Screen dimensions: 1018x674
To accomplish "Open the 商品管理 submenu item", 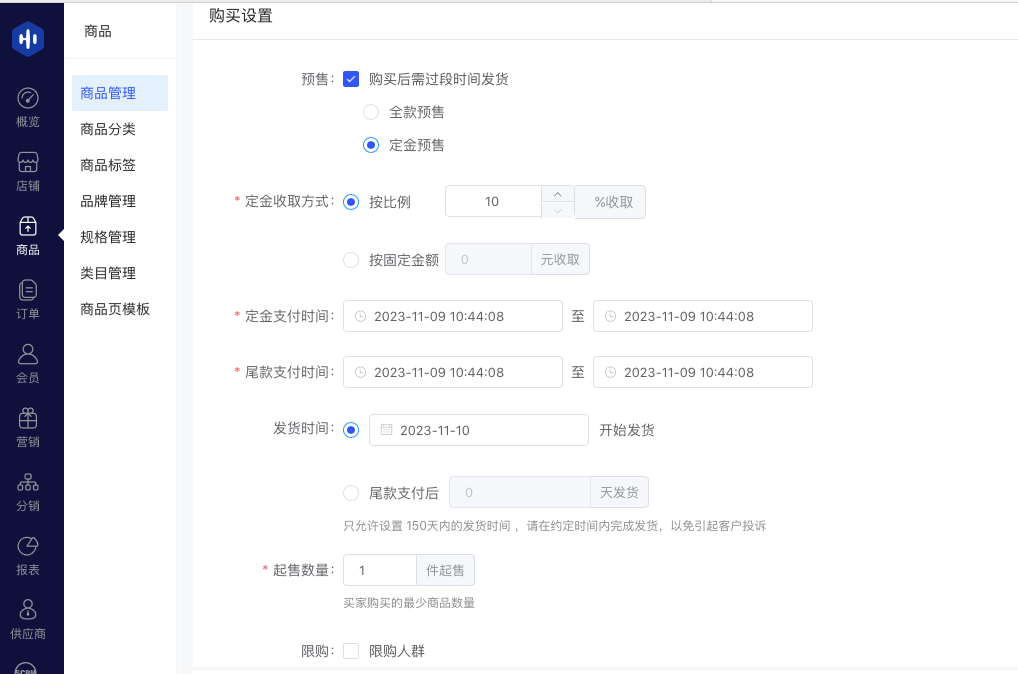I will [x=120, y=93].
